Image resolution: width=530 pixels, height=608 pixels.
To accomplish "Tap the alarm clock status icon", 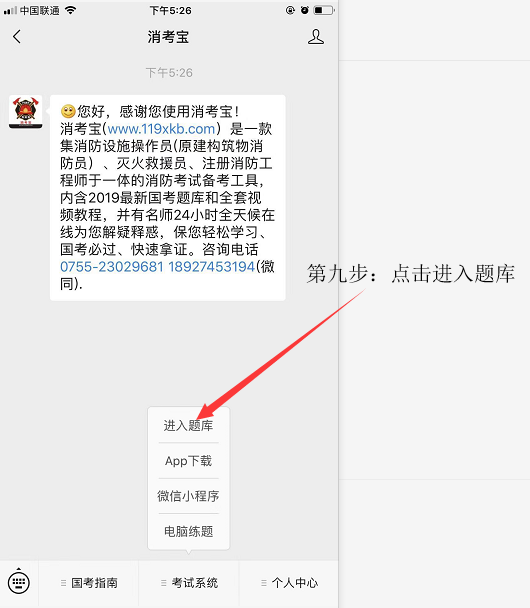I will coord(305,10).
